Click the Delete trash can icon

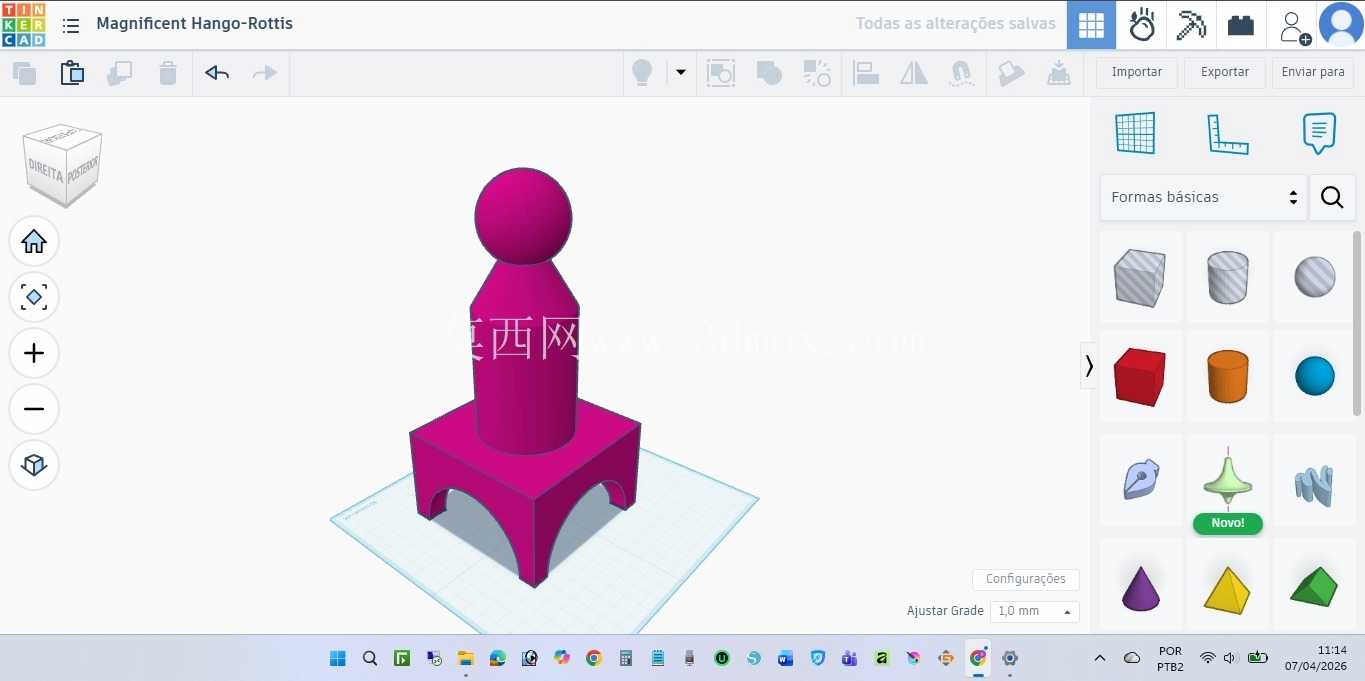(x=168, y=73)
